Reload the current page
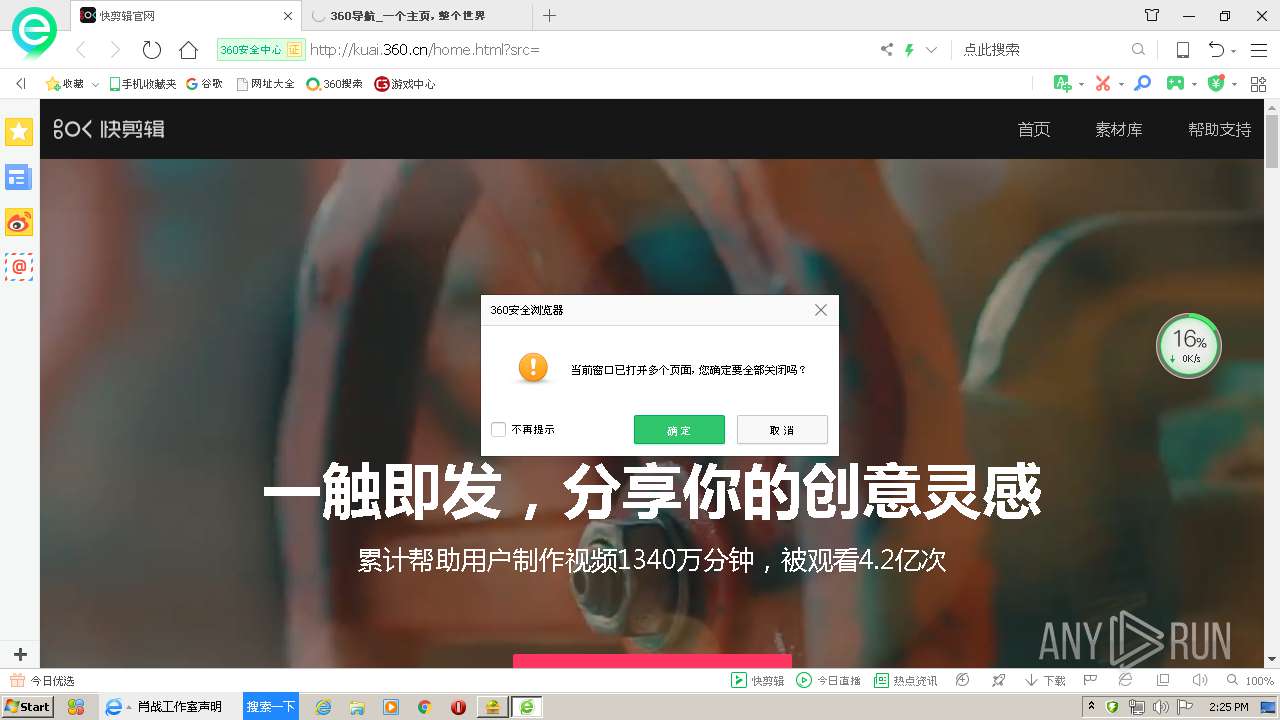Viewport: 1280px width, 720px height. click(x=152, y=49)
